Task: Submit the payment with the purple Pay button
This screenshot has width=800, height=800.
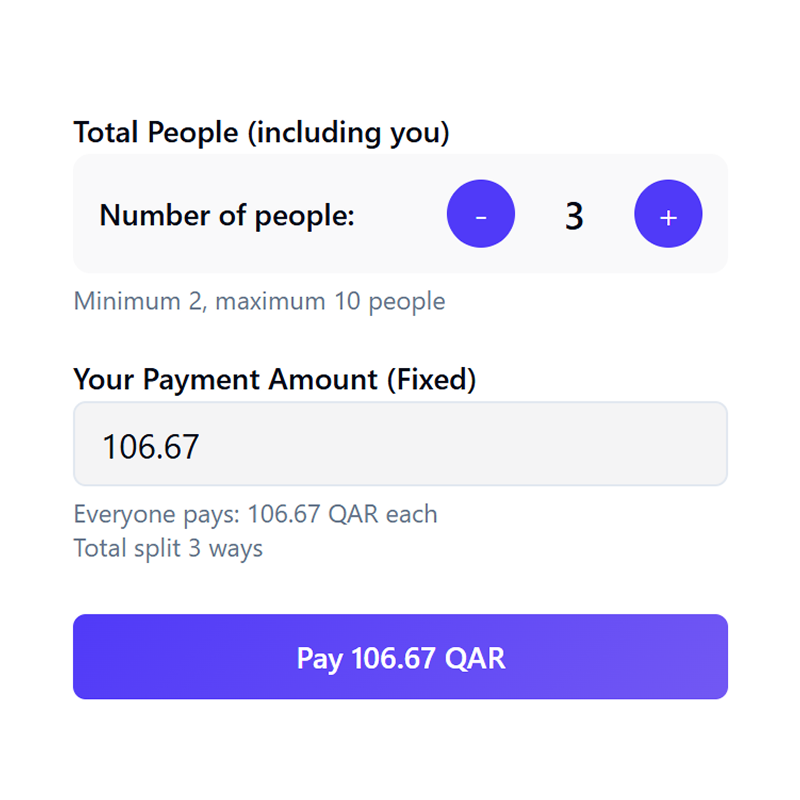Action: (400, 657)
